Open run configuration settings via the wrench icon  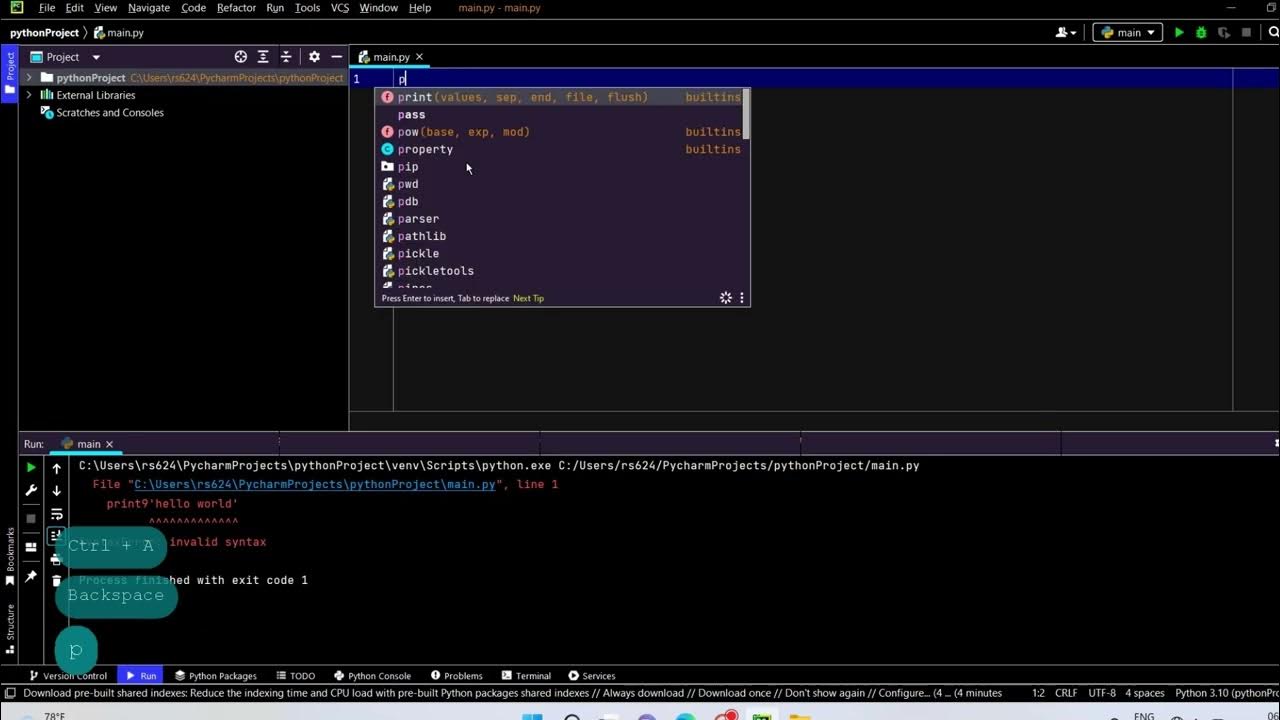point(31,491)
